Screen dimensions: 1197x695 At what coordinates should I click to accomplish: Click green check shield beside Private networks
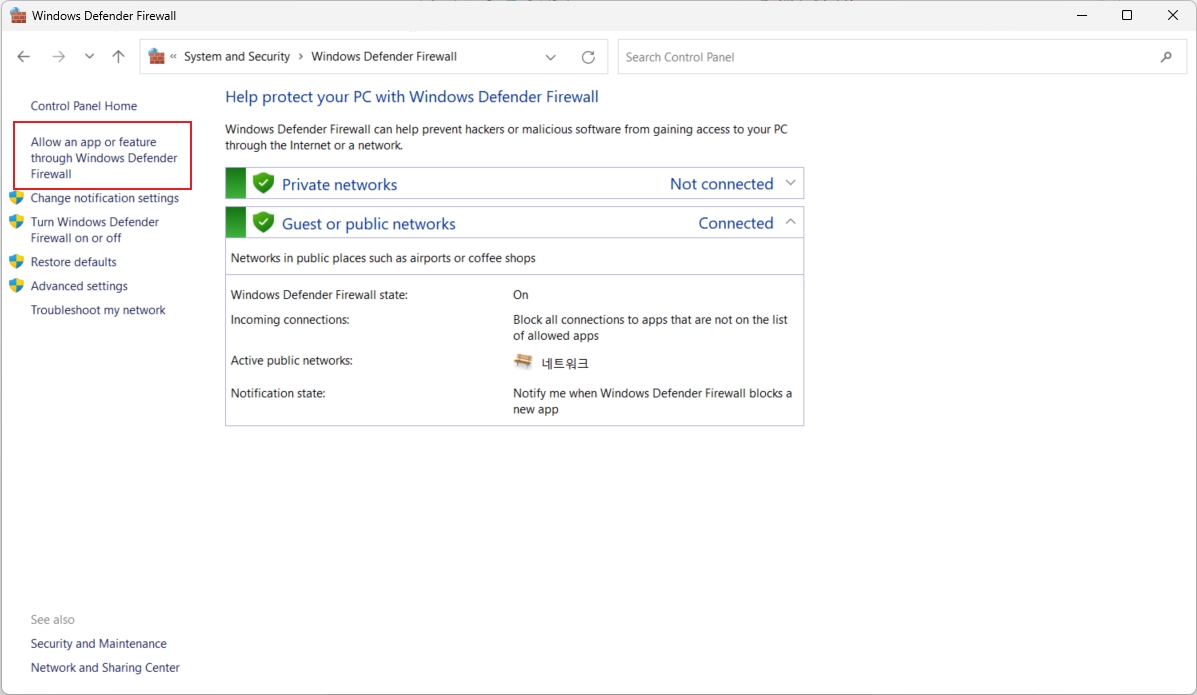(x=263, y=183)
